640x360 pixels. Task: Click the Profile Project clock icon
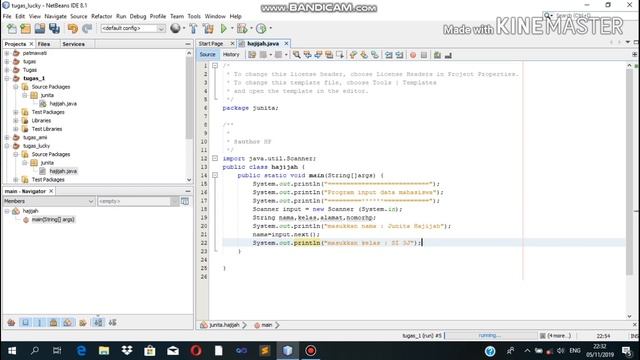(261, 29)
